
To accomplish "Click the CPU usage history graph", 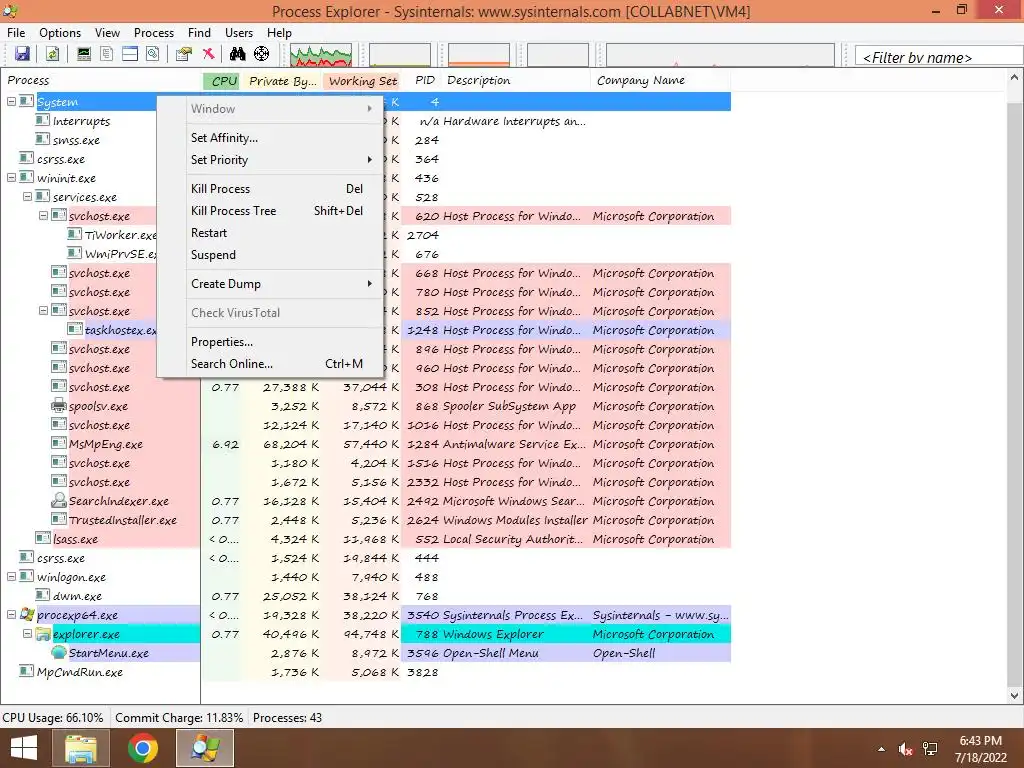I will coord(321,56).
